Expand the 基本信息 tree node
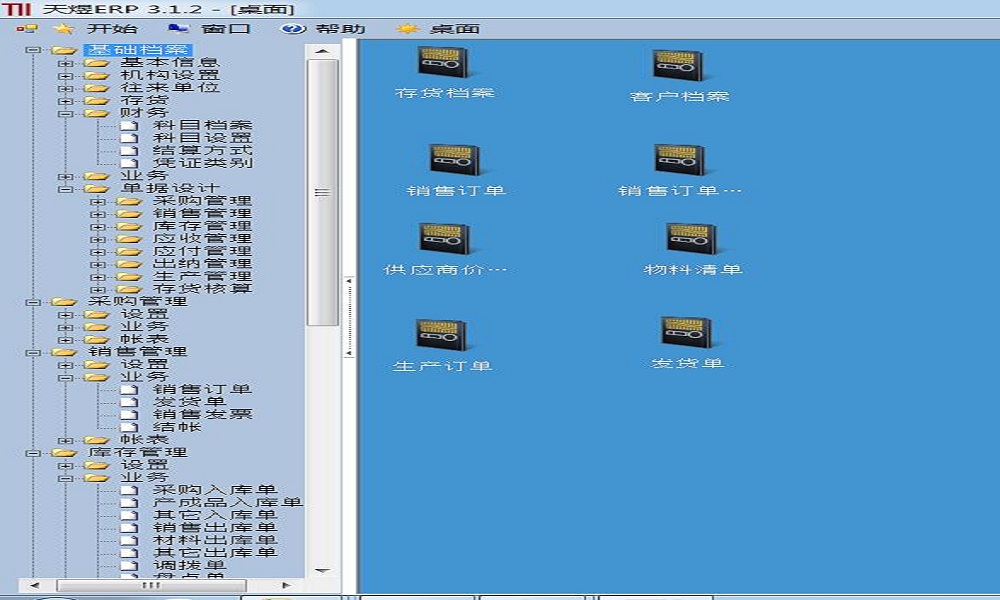The height and width of the screenshot is (600, 1000). (66, 63)
